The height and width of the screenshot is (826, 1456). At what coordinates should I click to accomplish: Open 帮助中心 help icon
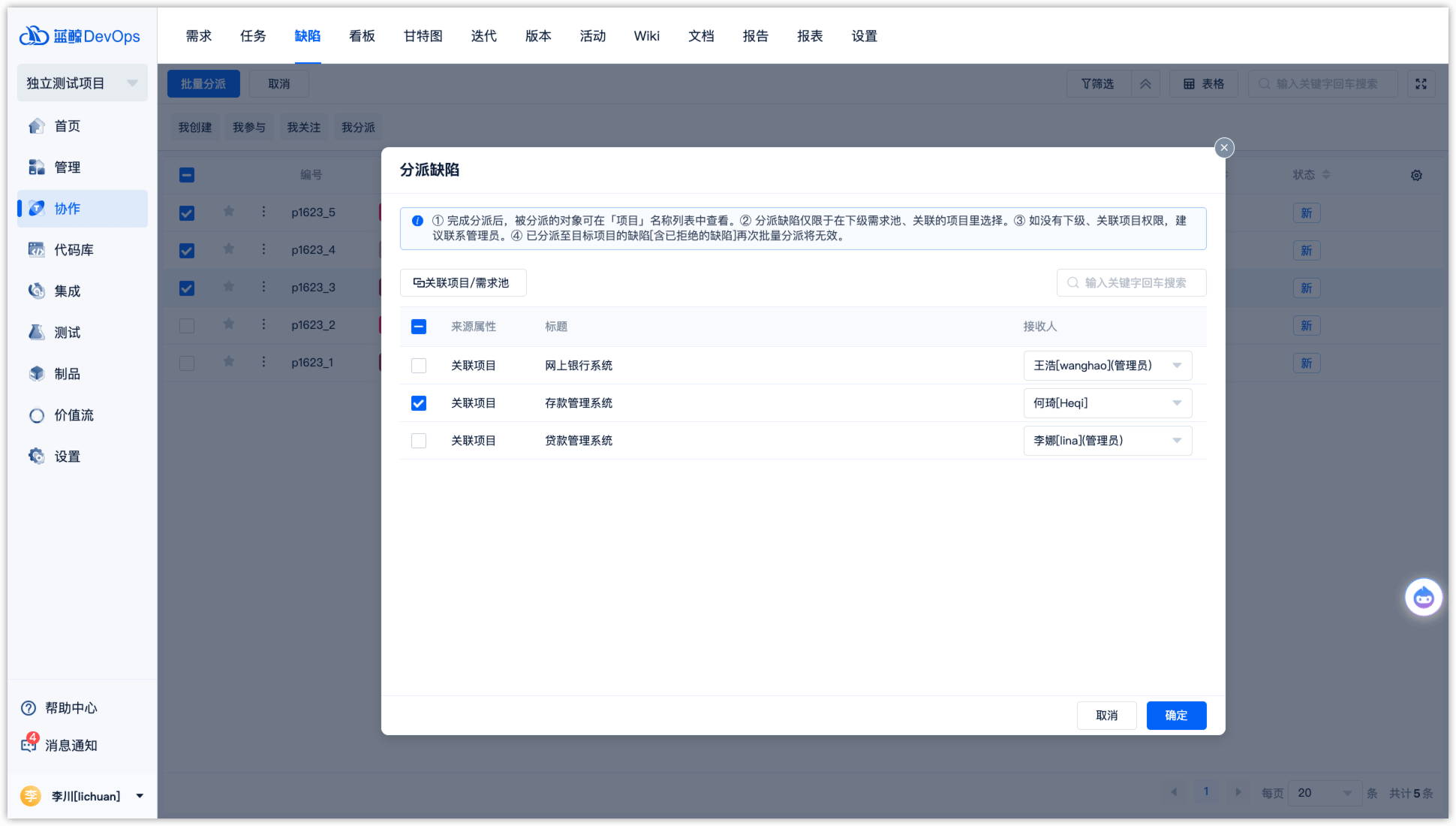(29, 708)
